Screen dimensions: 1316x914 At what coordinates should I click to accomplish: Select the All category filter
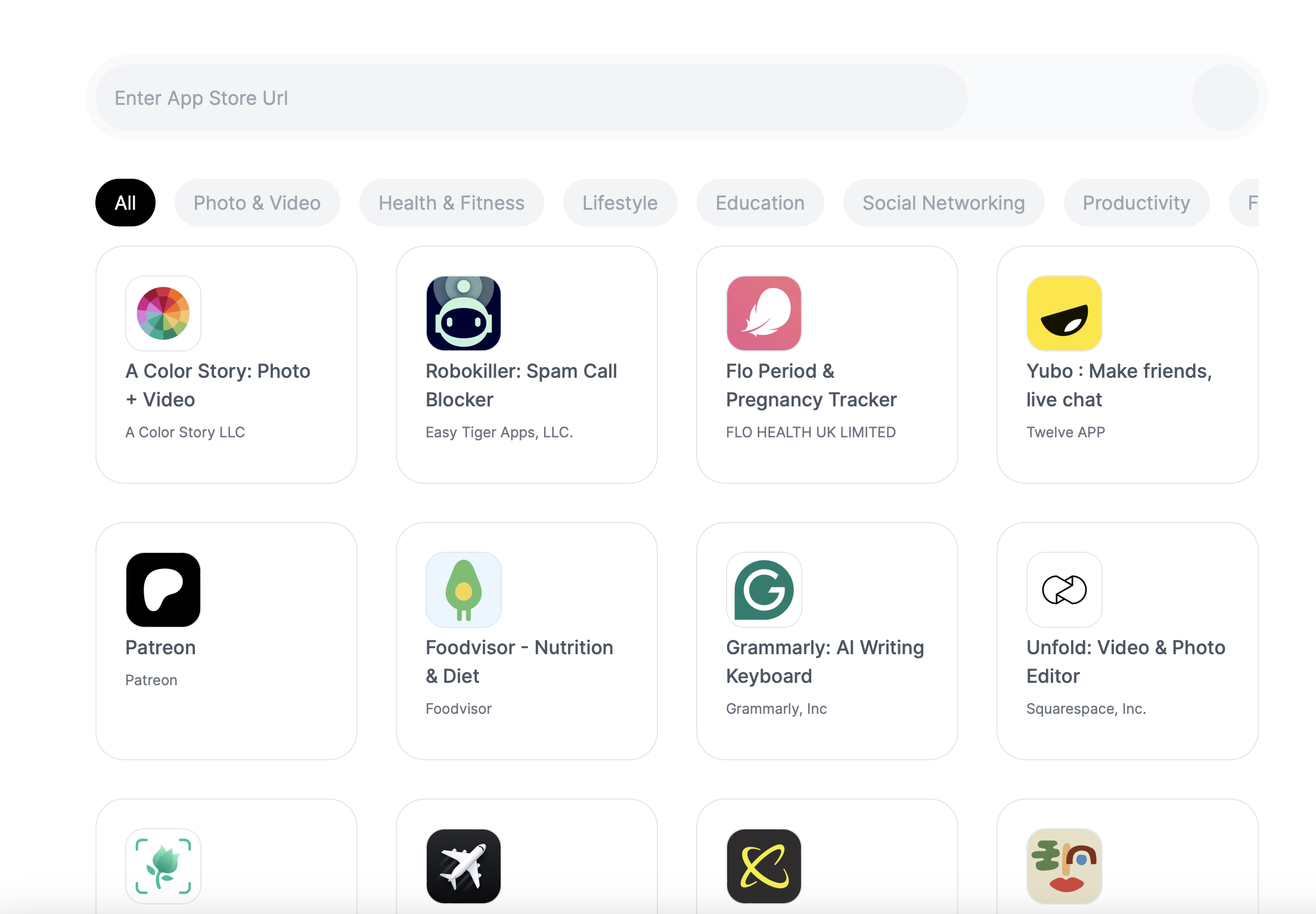(x=125, y=203)
